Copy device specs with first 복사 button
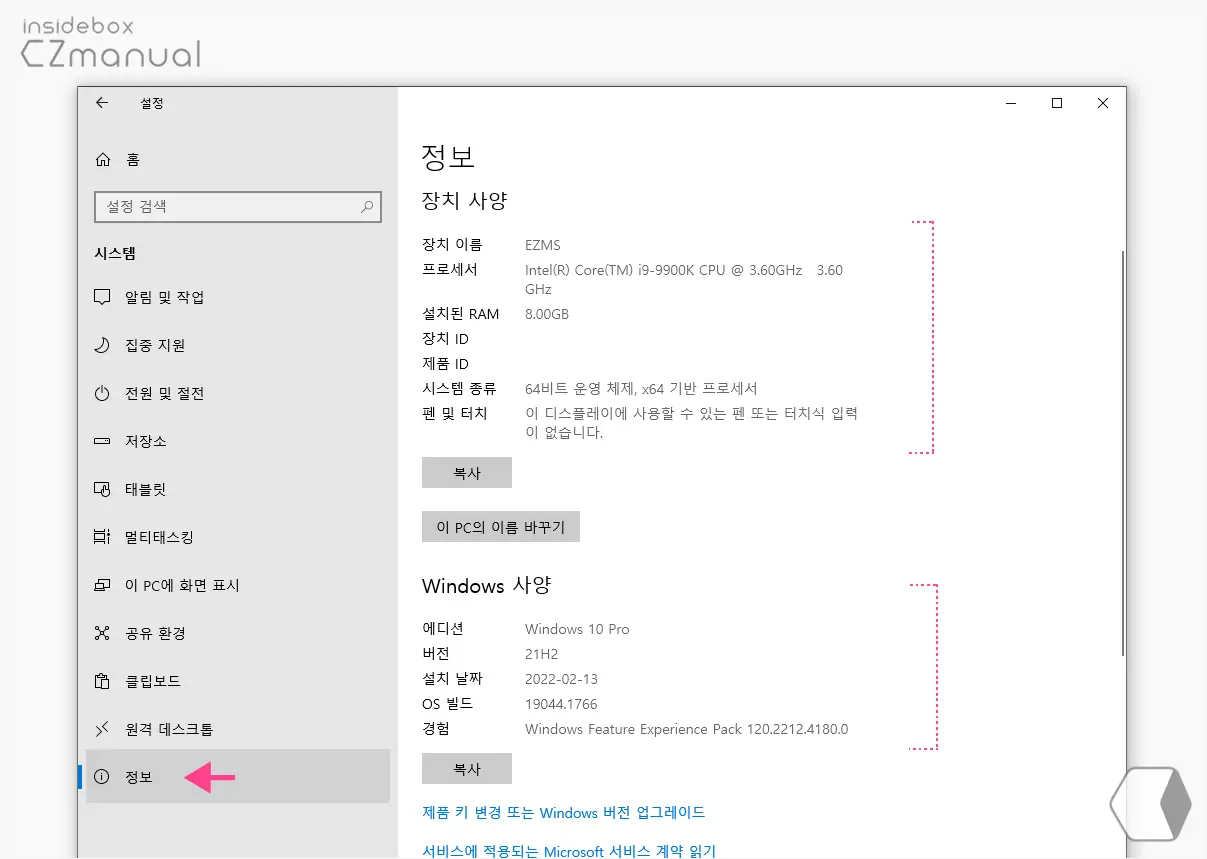1207x859 pixels. click(467, 473)
